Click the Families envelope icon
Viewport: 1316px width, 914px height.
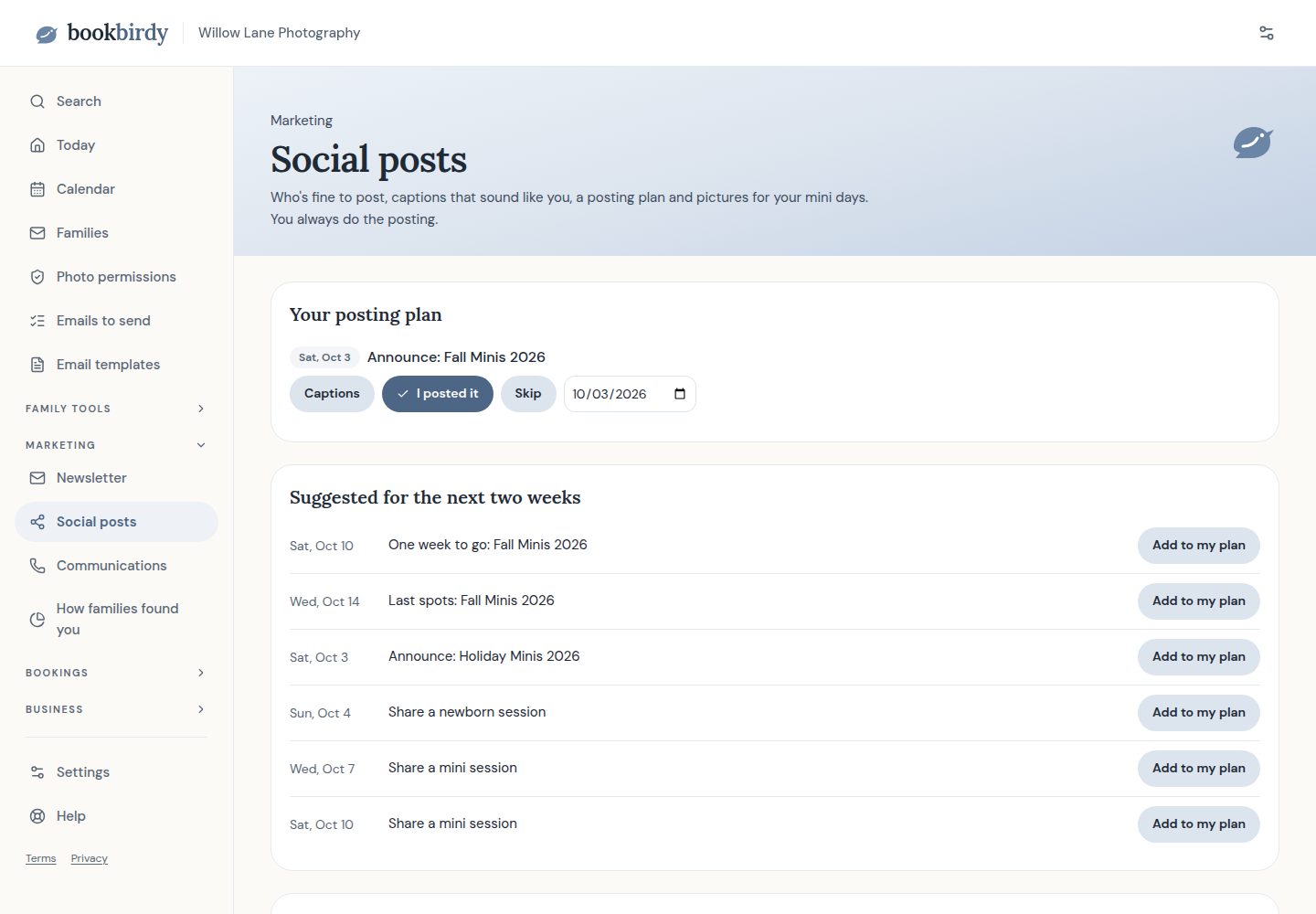coord(37,233)
